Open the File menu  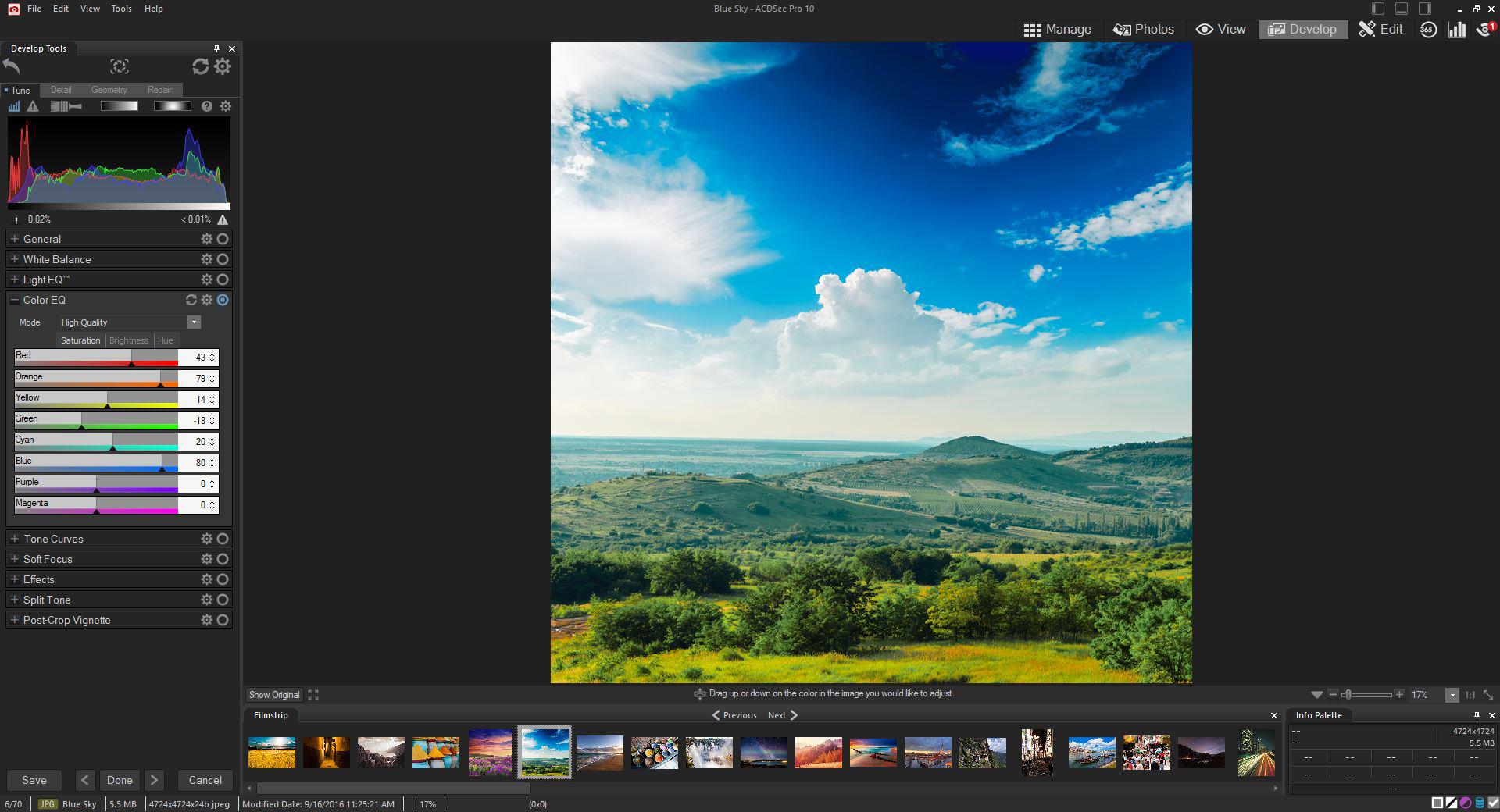[34, 9]
